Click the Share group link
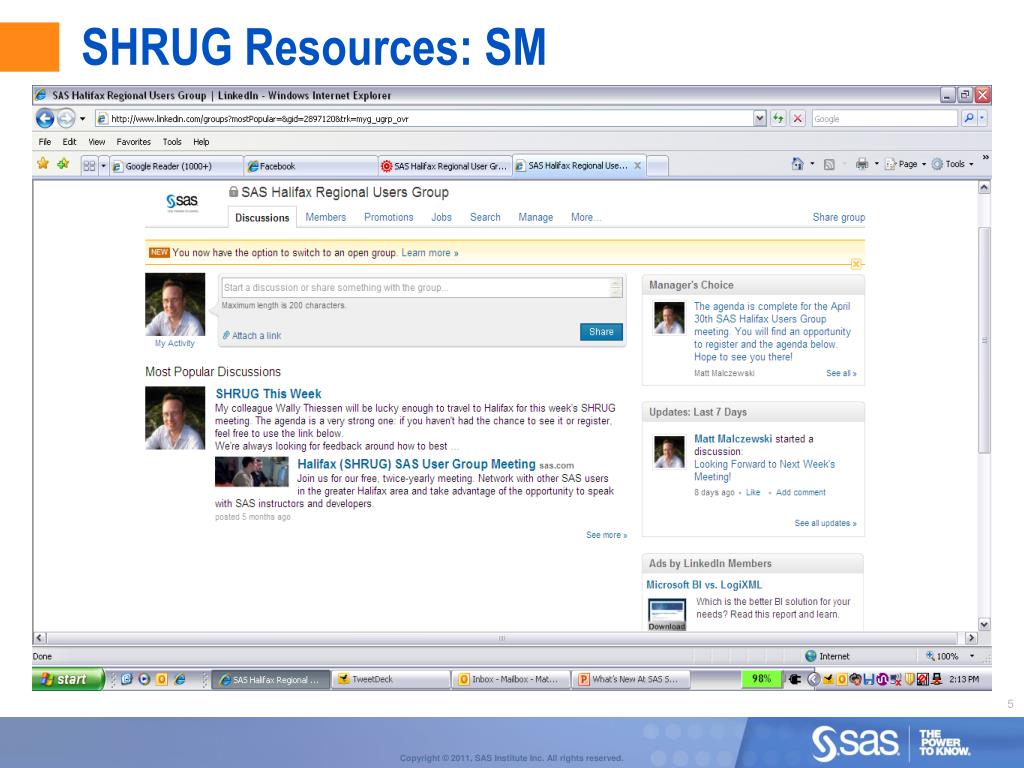Viewport: 1024px width, 768px height. (x=839, y=217)
